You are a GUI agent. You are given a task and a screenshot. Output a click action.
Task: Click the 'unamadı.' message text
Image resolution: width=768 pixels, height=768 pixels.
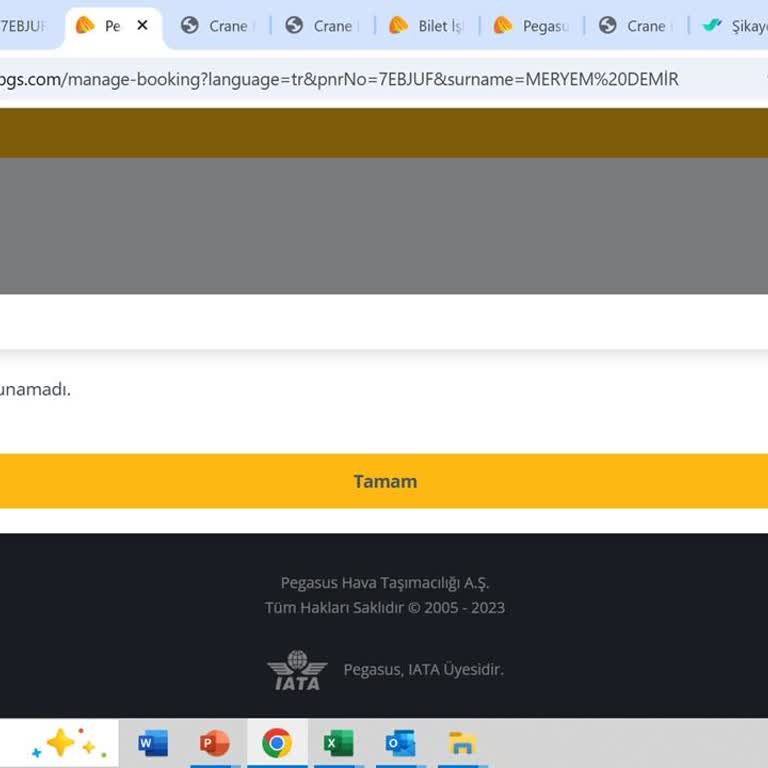click(x=35, y=390)
